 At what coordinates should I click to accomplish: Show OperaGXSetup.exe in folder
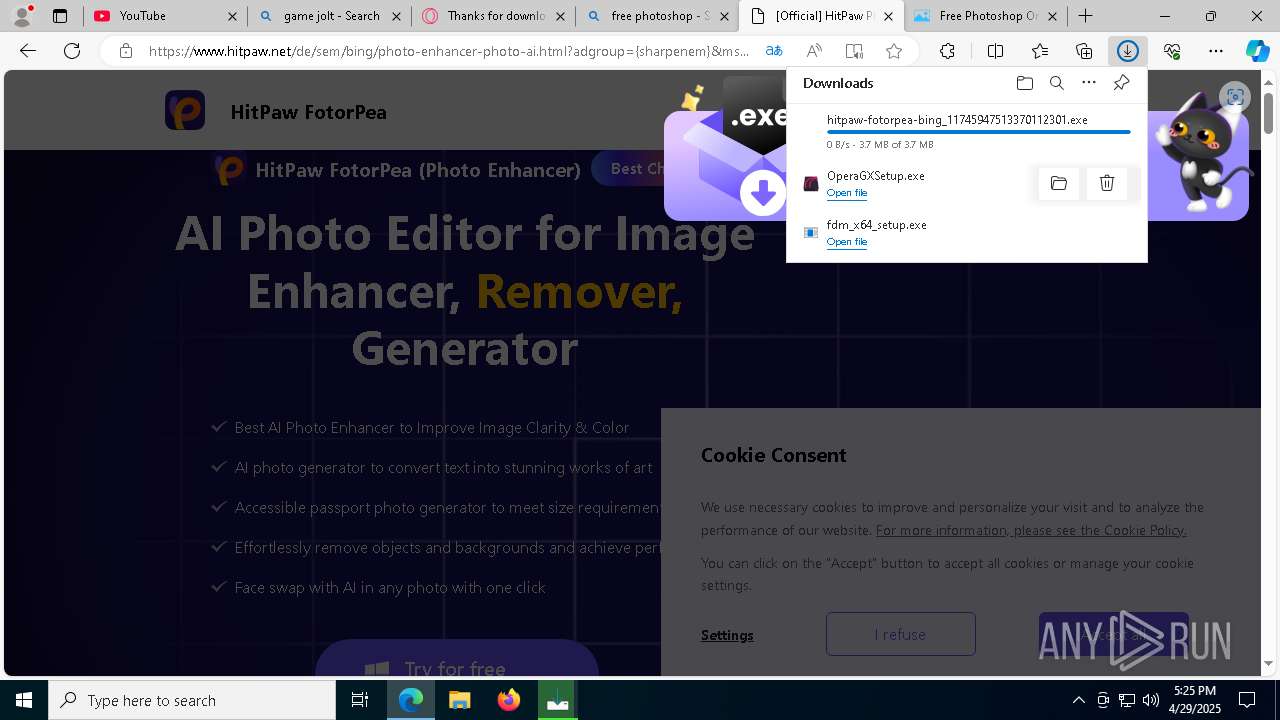(1059, 183)
